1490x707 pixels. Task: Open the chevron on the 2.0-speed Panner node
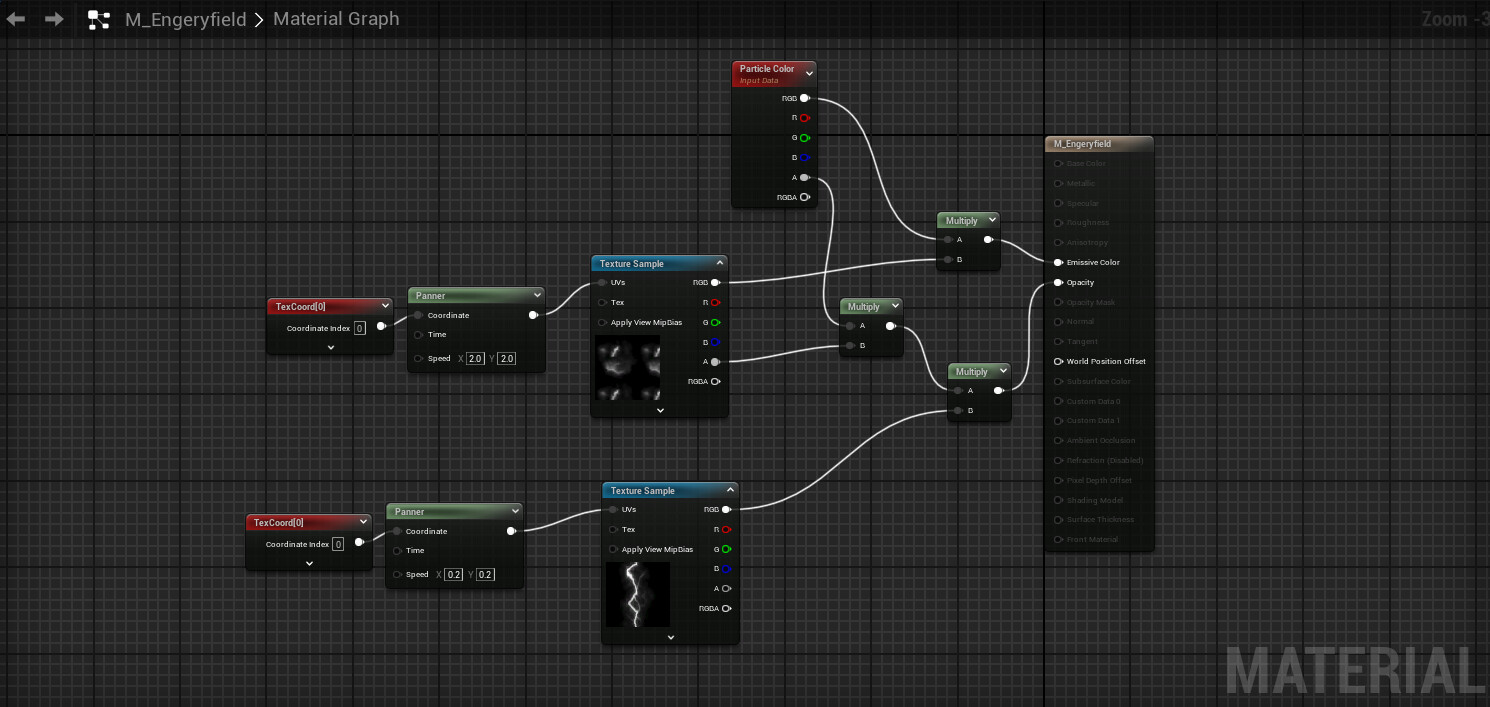[537, 295]
